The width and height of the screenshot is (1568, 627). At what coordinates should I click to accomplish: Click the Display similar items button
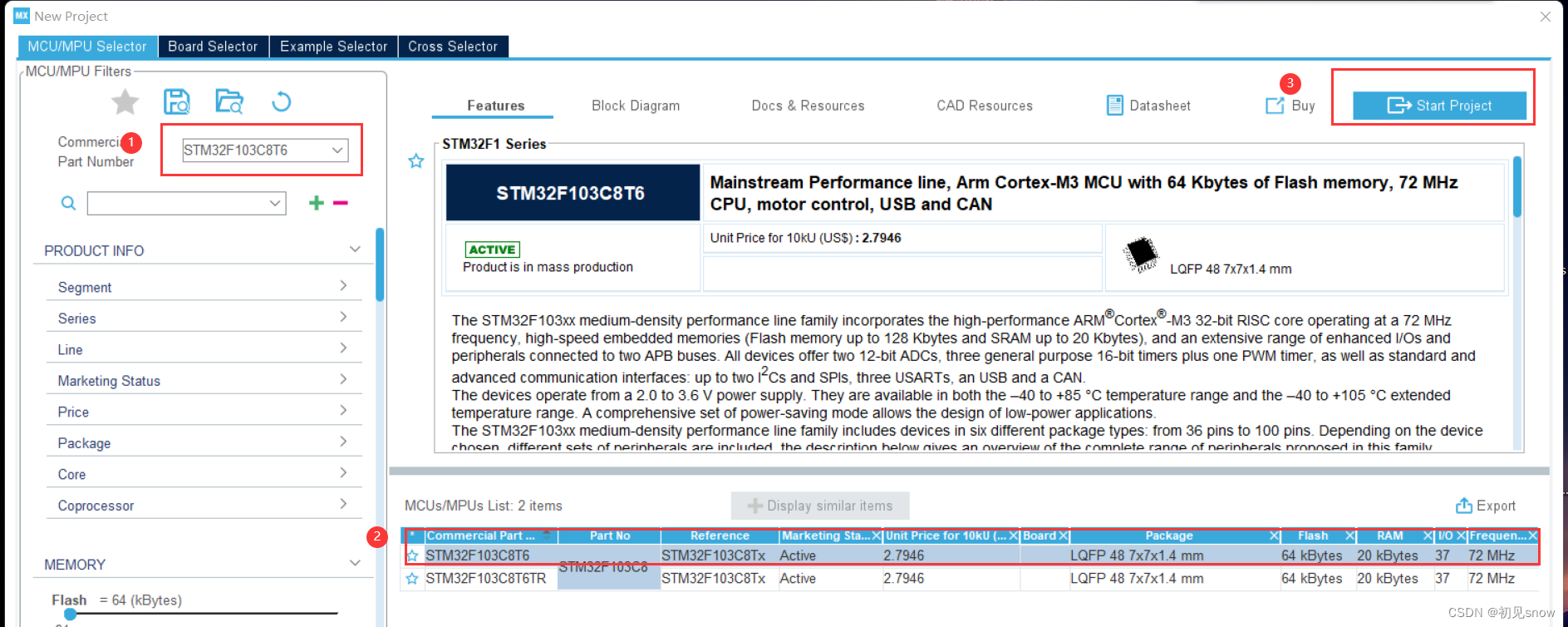pyautogui.click(x=820, y=506)
